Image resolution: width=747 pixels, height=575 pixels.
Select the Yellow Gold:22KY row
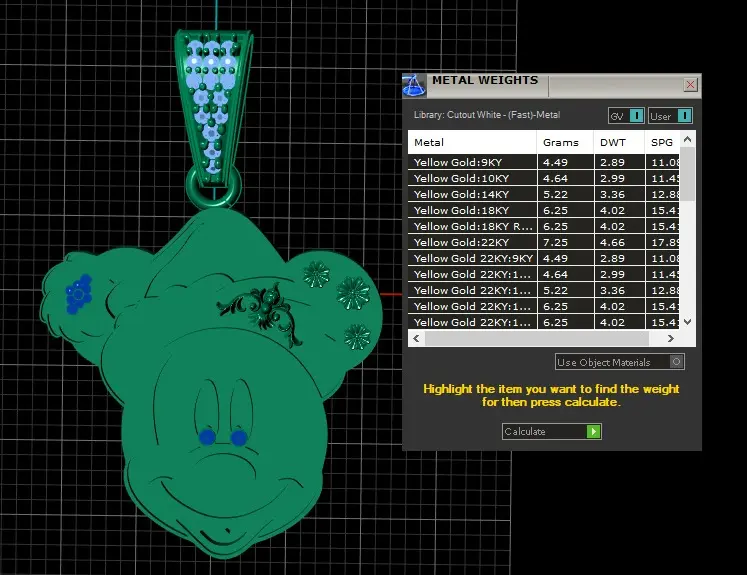pyautogui.click(x=544, y=242)
